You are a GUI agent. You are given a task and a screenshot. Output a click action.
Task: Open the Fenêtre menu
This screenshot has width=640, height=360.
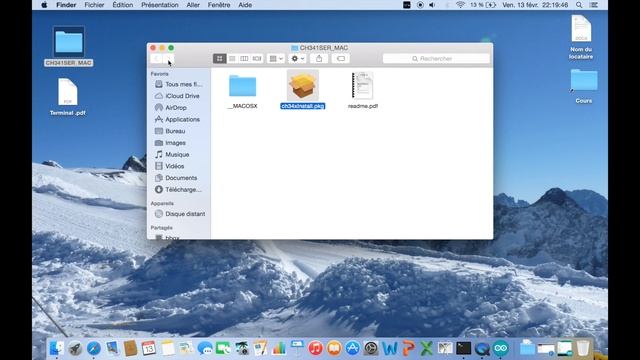pos(219,5)
